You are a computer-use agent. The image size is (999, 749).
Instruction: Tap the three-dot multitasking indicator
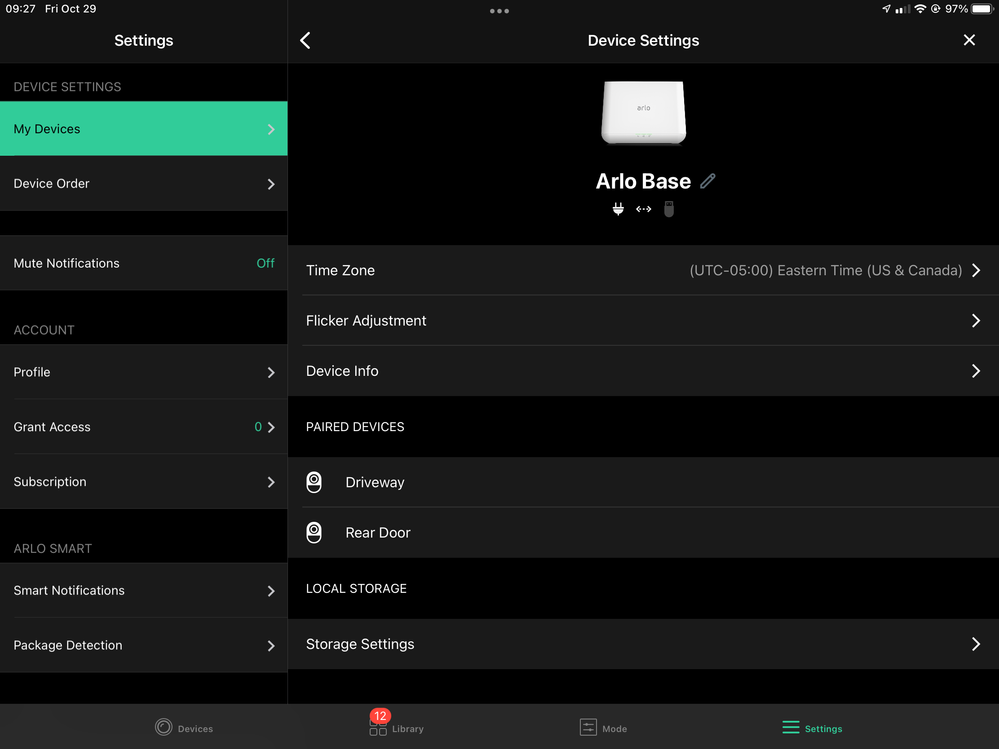500,11
